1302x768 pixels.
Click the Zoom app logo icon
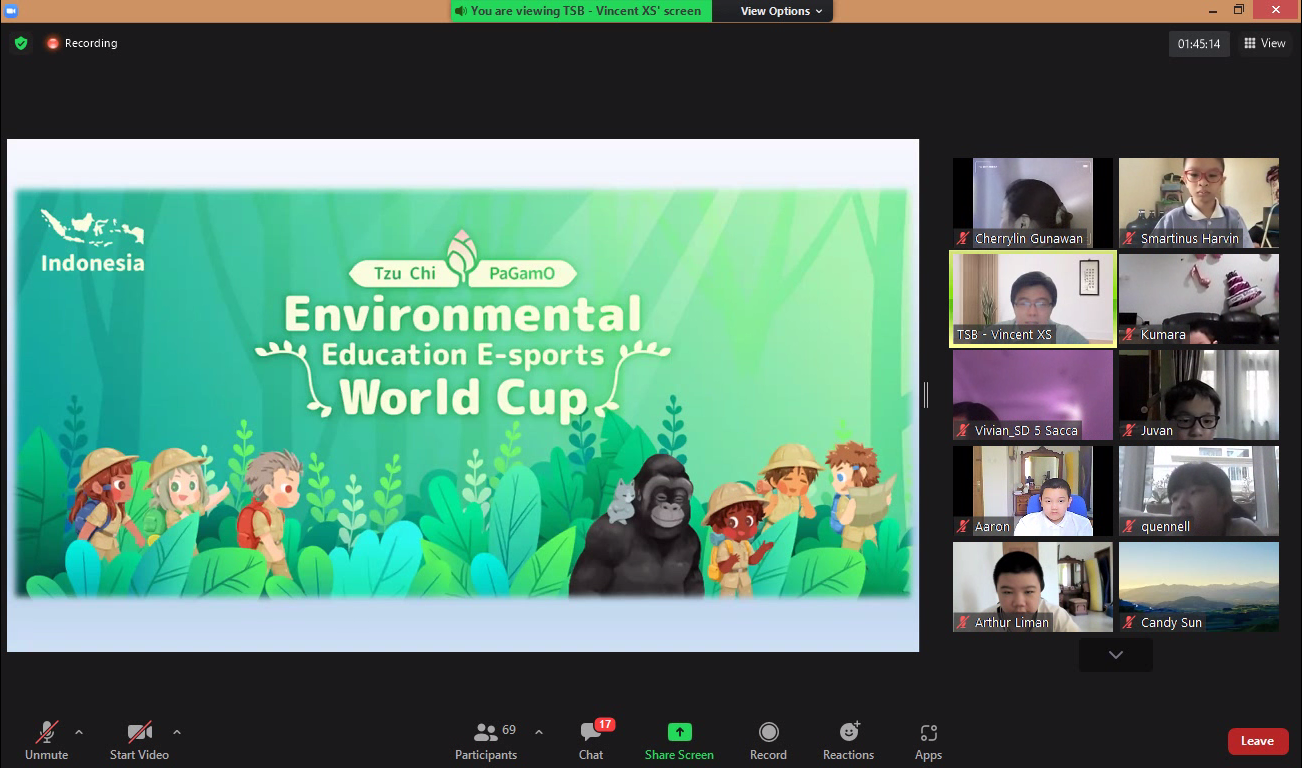10,10
